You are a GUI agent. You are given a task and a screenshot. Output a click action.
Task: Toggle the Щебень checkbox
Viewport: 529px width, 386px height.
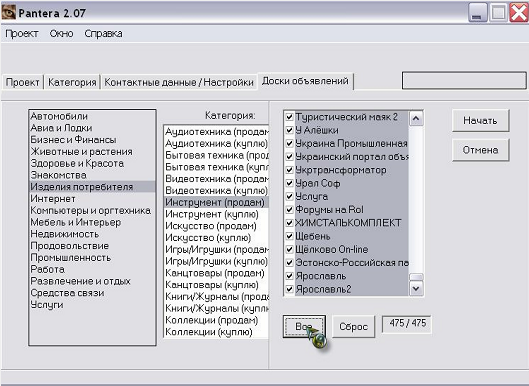(289, 236)
